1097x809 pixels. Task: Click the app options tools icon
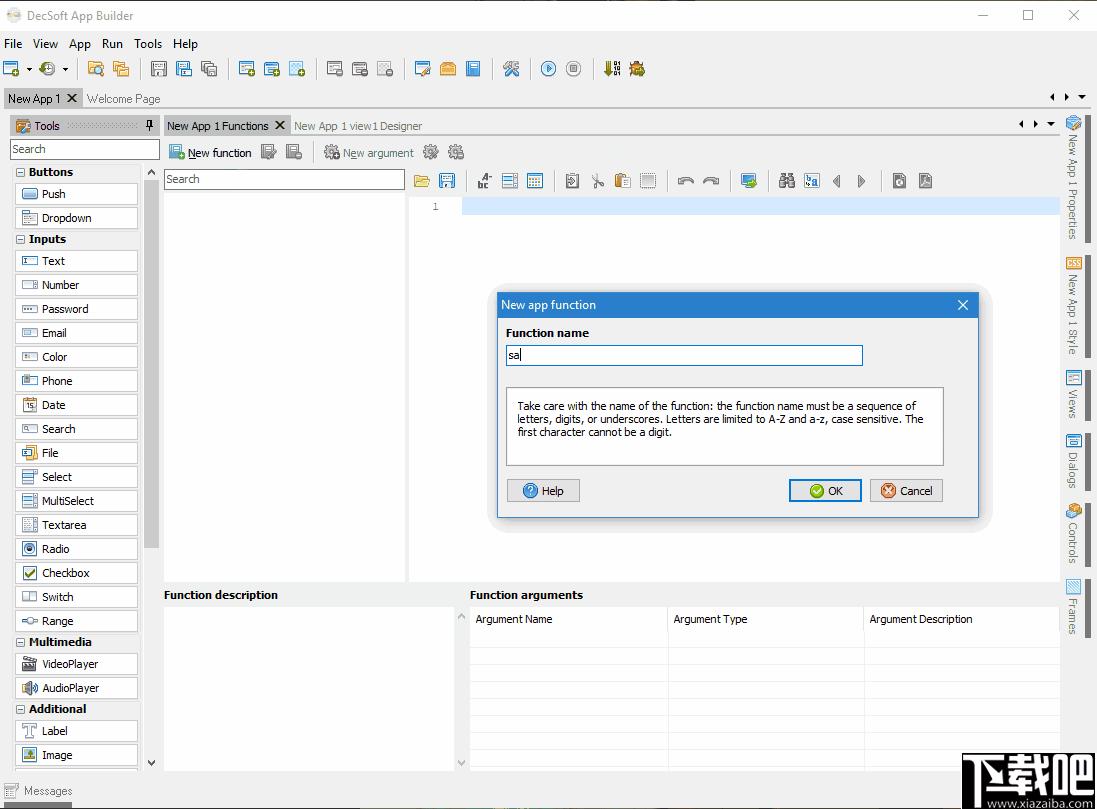click(511, 69)
